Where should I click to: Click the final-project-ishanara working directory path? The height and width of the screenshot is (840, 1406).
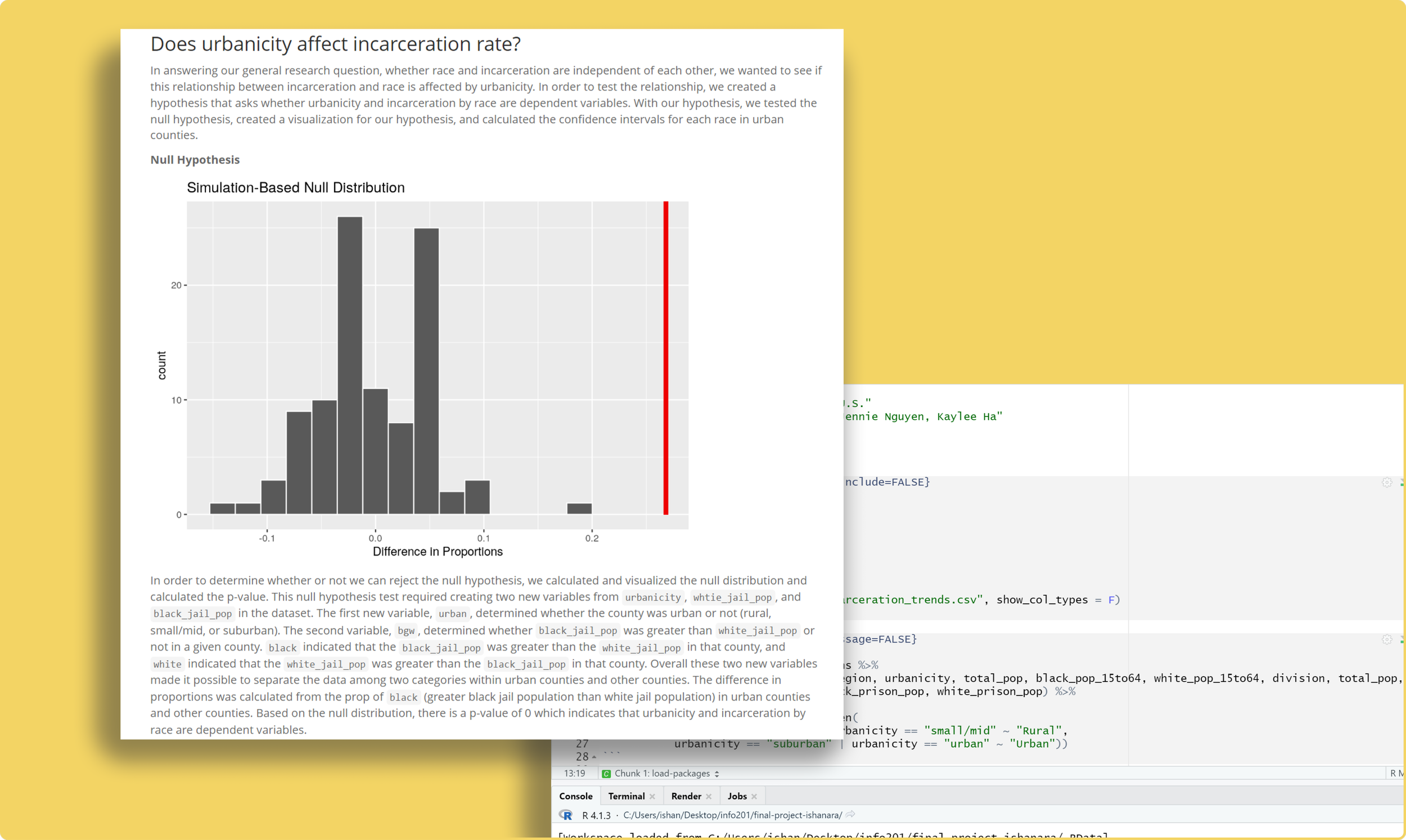pyautogui.click(x=732, y=815)
